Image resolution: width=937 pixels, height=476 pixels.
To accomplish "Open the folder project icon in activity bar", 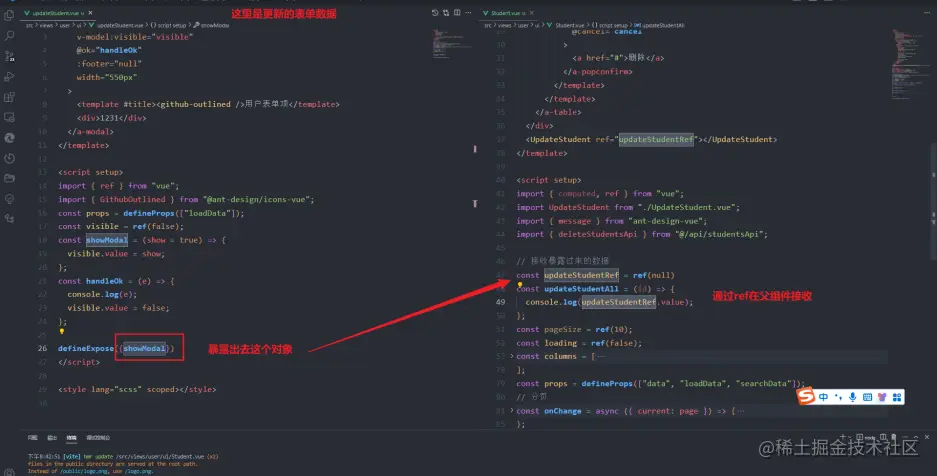I will 9,178.
